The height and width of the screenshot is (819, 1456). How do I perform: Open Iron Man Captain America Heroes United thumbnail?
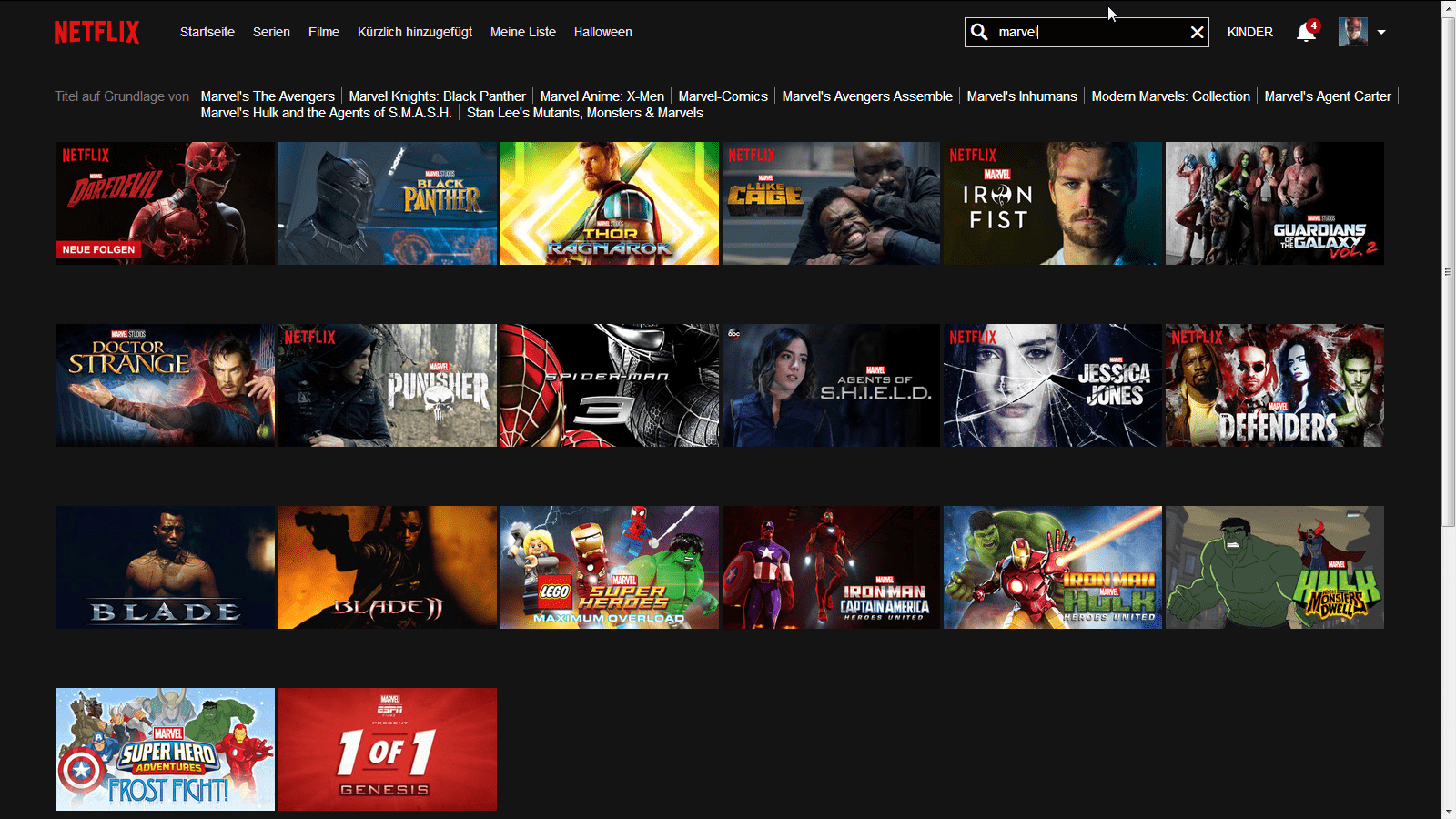pyautogui.click(x=831, y=567)
